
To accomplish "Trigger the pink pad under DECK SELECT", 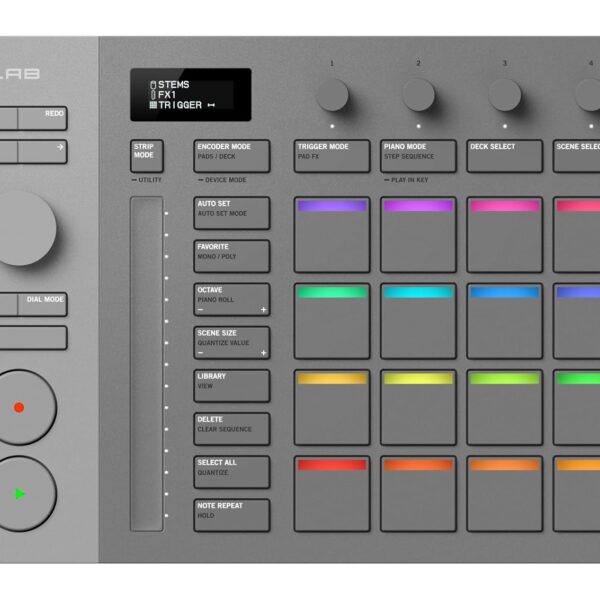I will 505,235.
